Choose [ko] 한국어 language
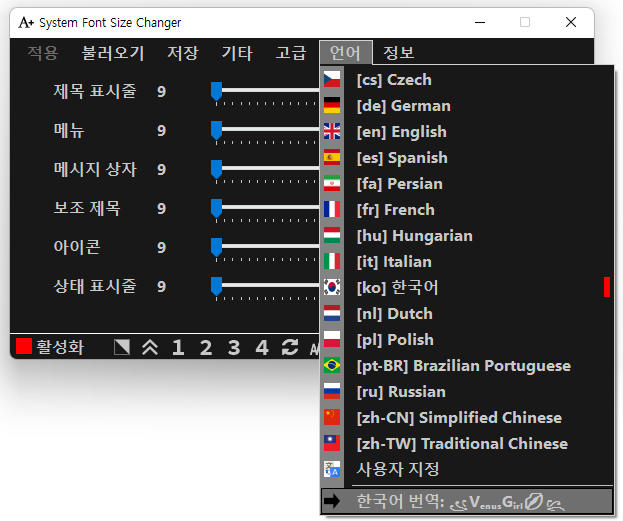 coord(467,288)
